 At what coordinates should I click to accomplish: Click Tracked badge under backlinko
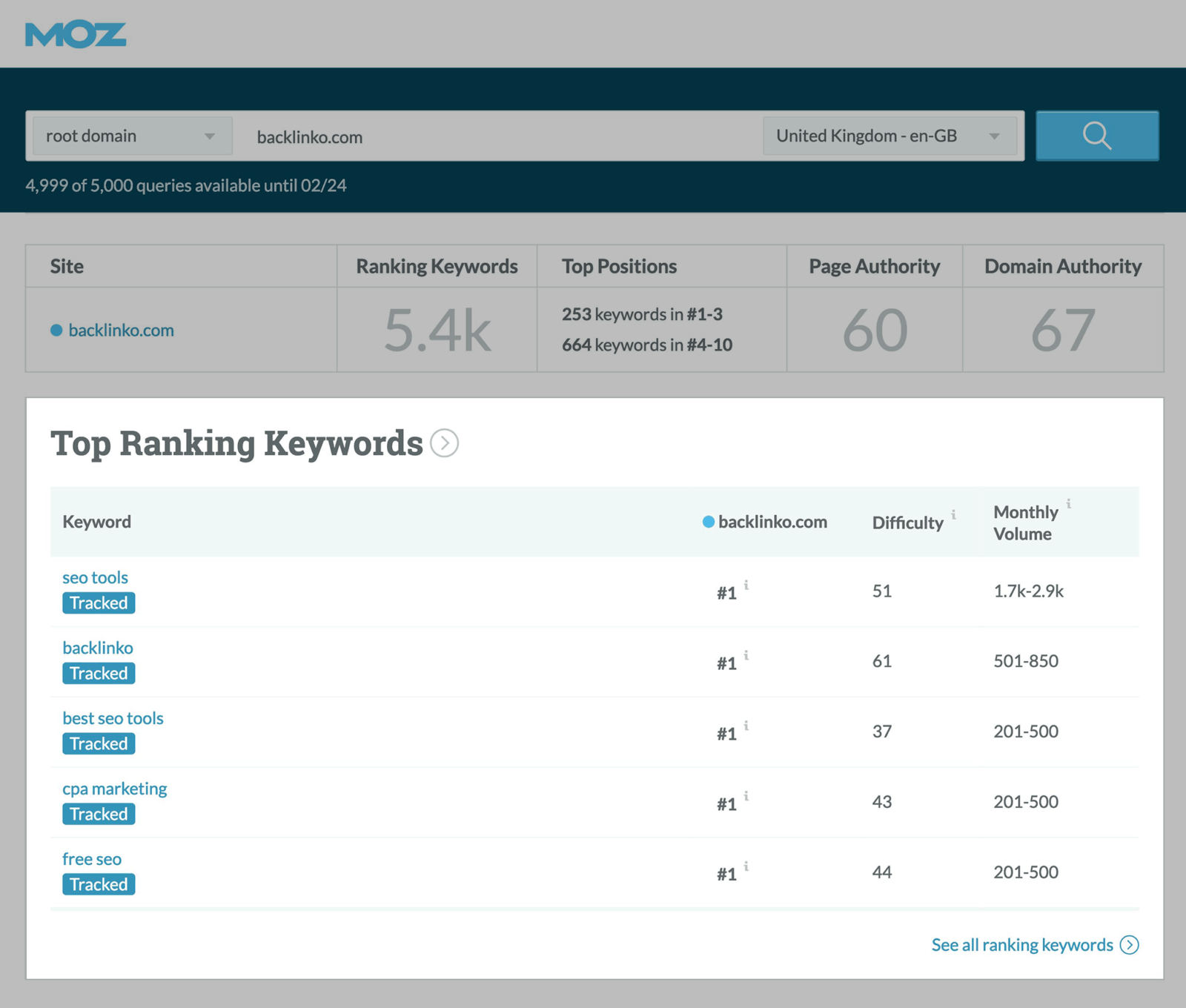[99, 673]
